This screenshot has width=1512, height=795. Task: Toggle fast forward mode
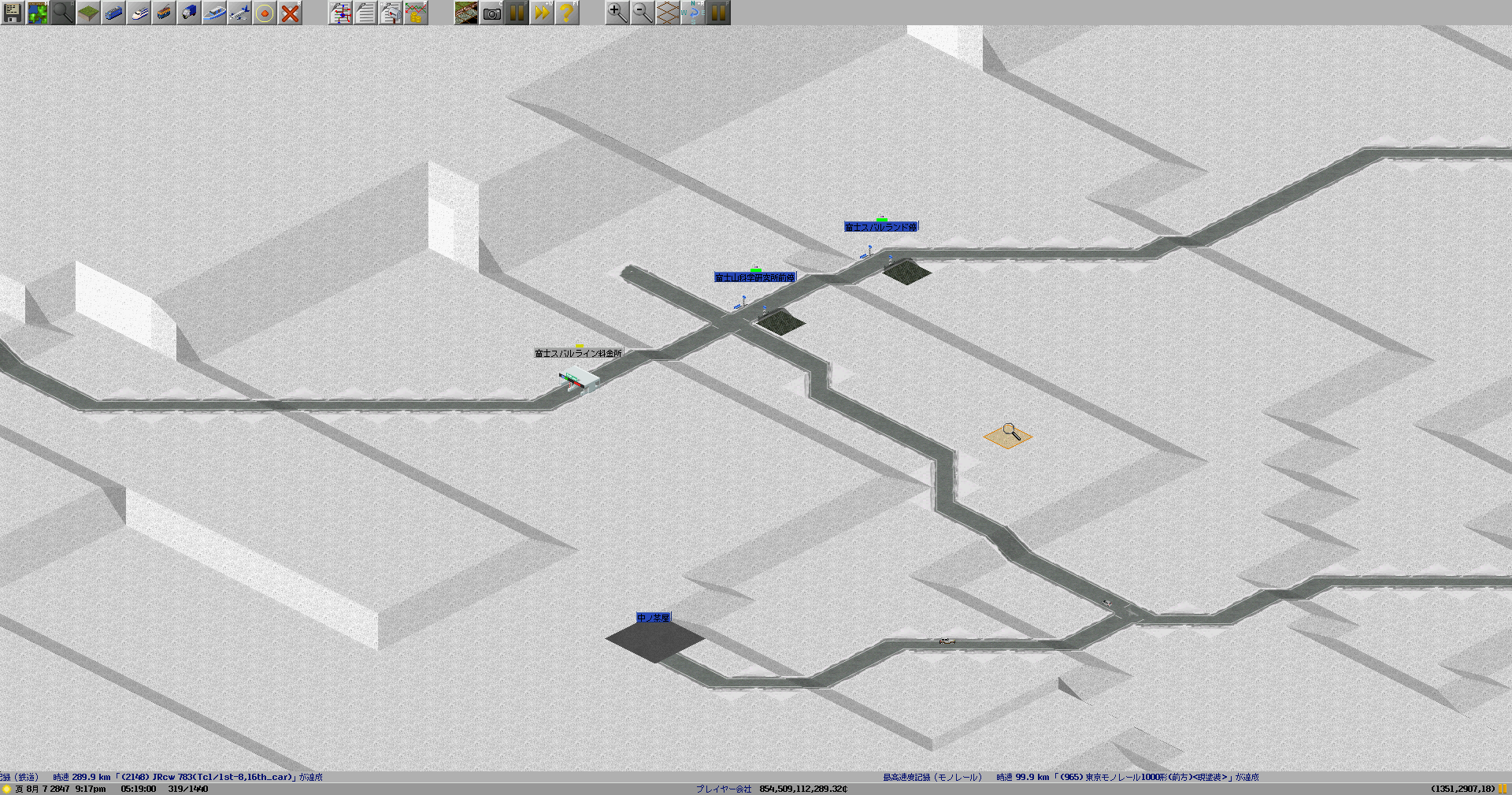(542, 13)
